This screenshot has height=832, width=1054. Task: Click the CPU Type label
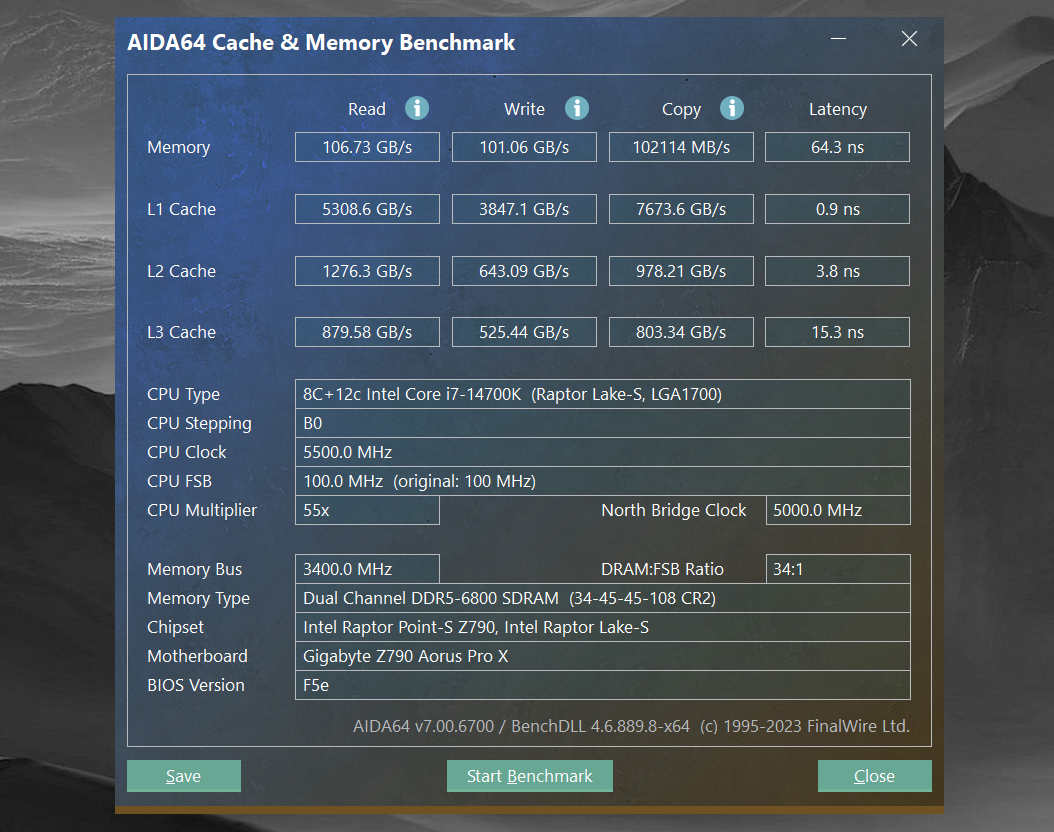coord(184,394)
